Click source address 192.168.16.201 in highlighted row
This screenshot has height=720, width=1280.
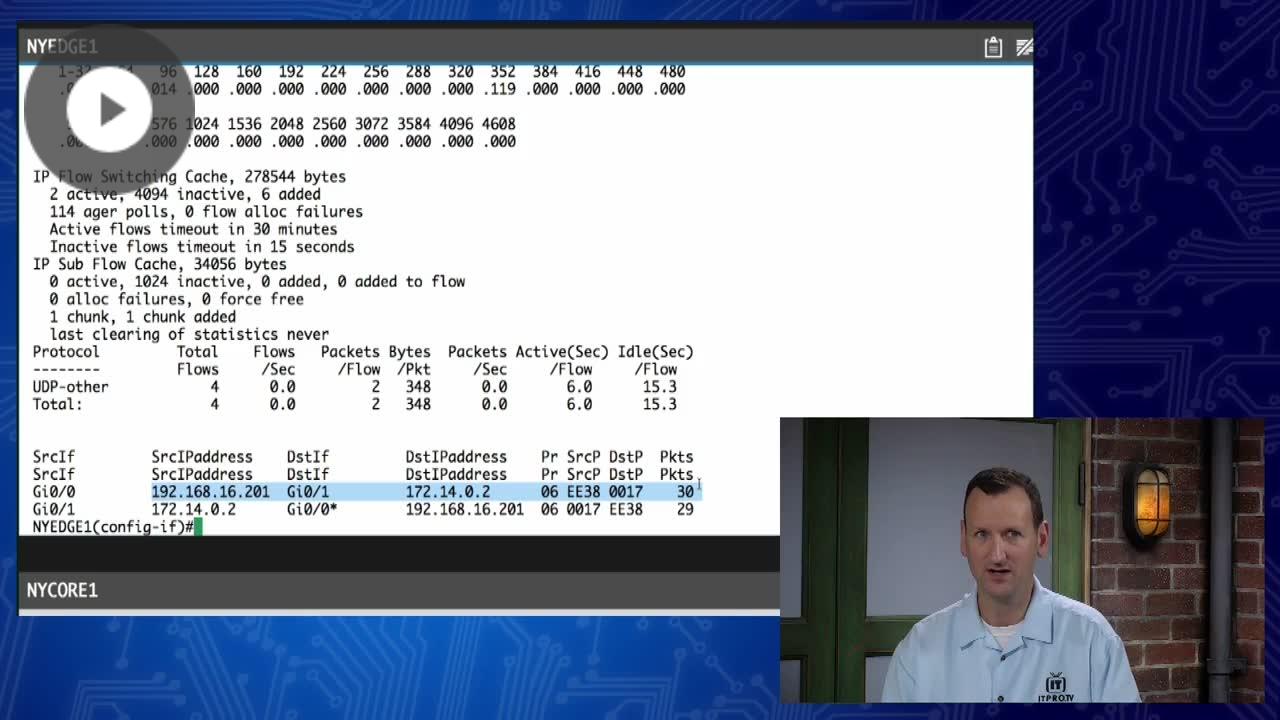pyautogui.click(x=210, y=492)
